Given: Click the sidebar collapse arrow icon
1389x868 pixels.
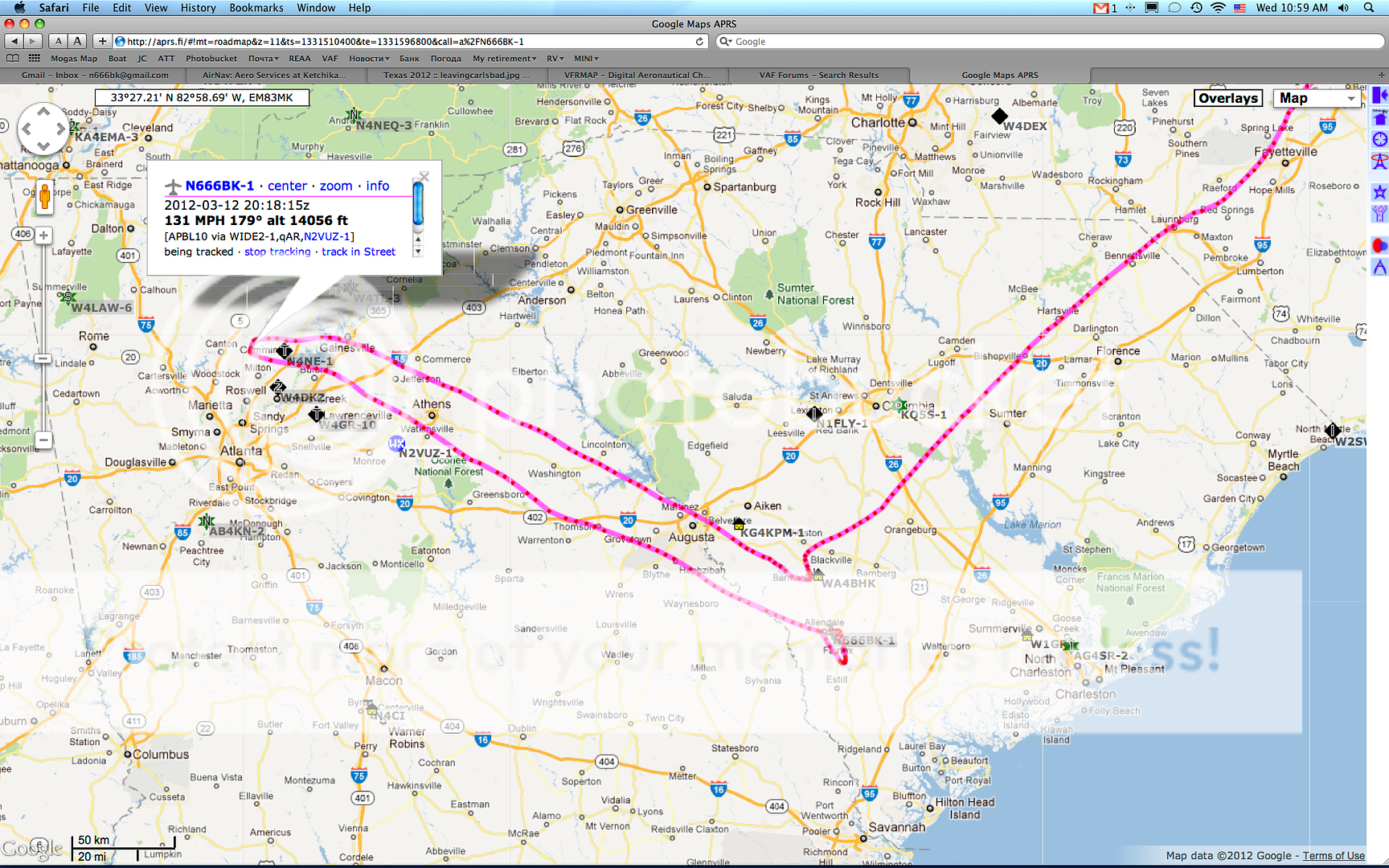Looking at the screenshot, I should [x=1379, y=96].
